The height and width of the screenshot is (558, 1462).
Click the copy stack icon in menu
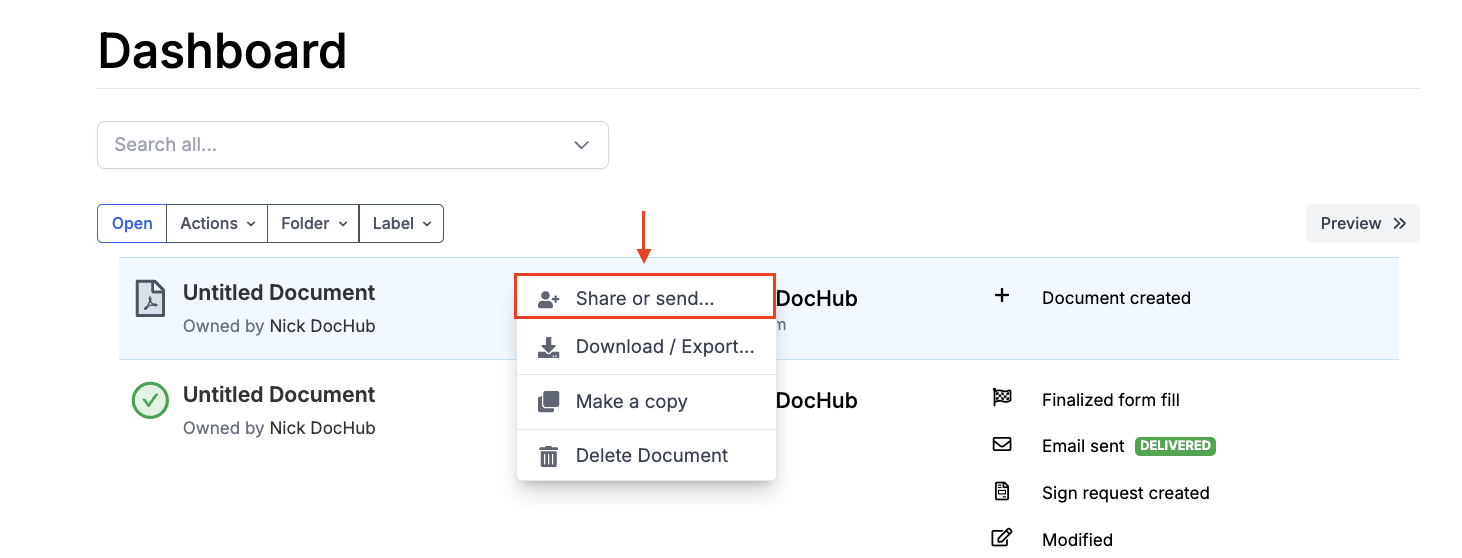tap(548, 402)
